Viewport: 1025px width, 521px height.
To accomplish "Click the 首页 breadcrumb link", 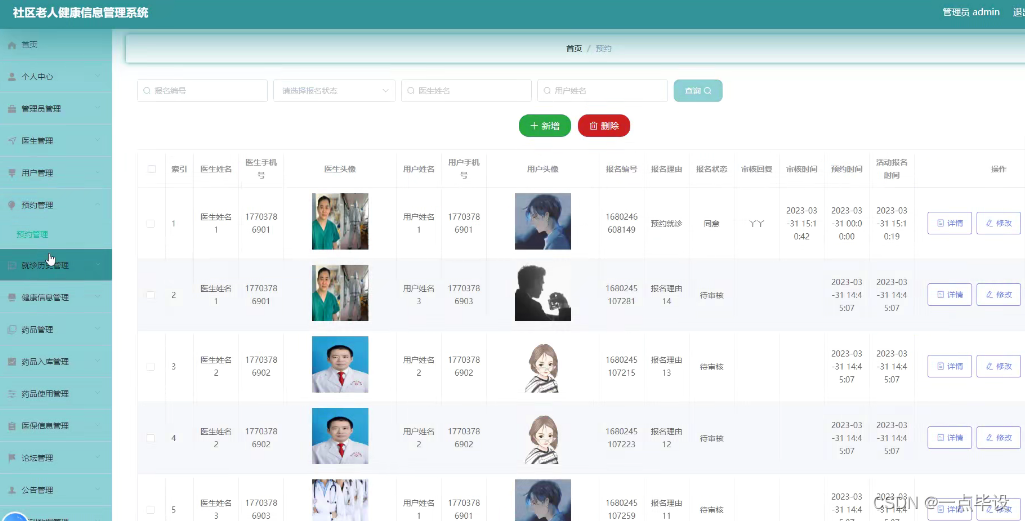I will [x=574, y=49].
